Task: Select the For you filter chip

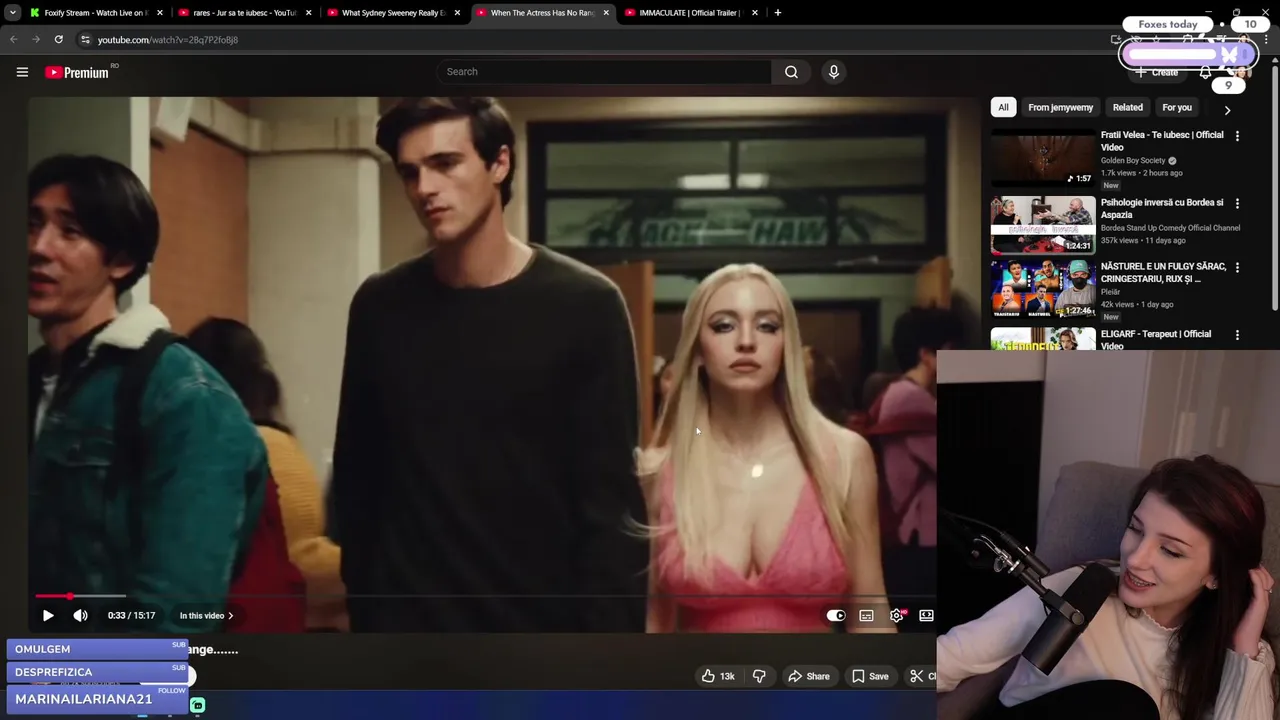Action: tap(1177, 107)
